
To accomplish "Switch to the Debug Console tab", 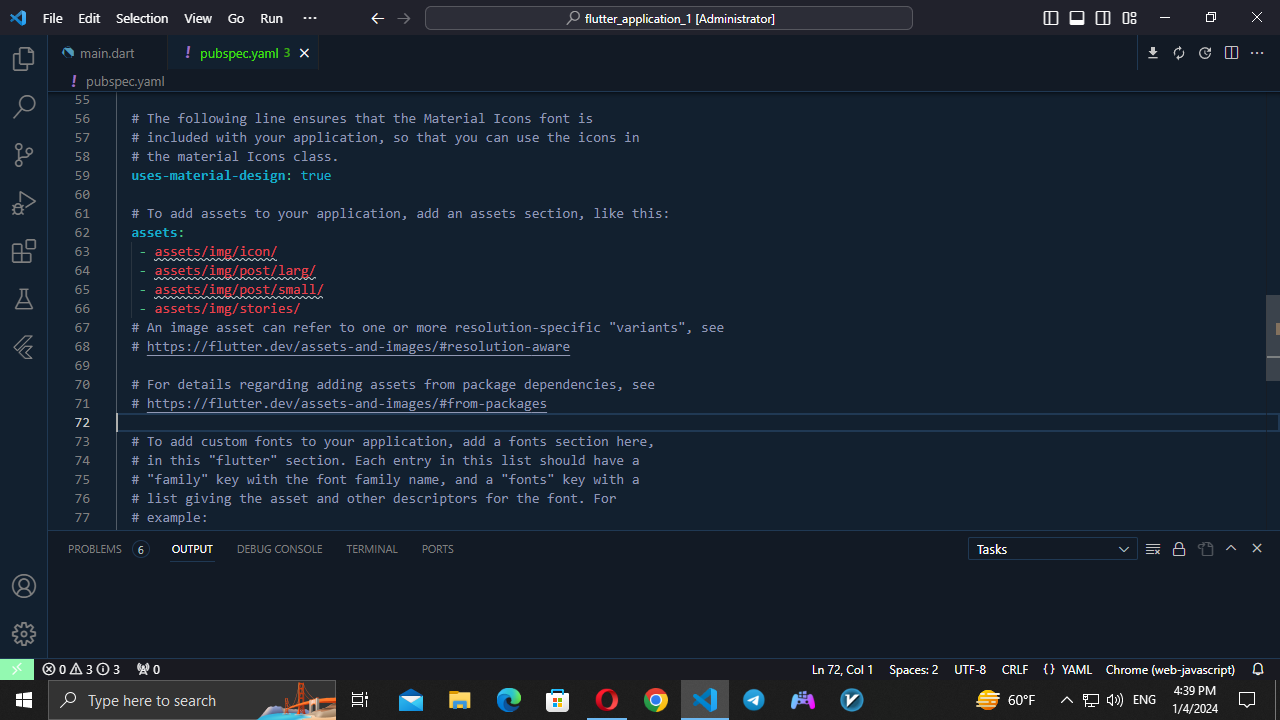I will 280,549.
